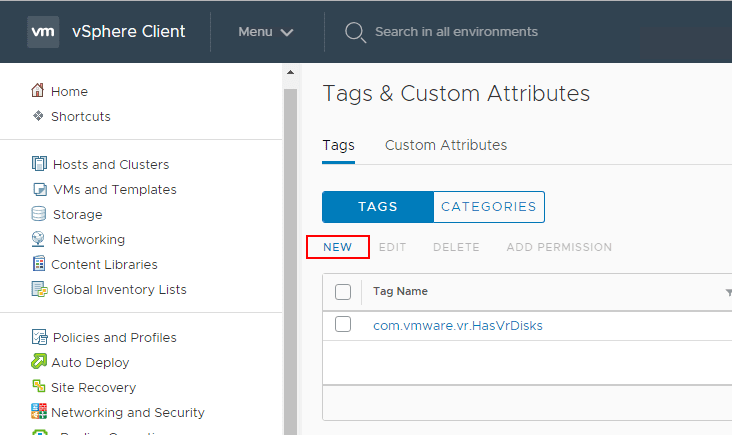Select the Content Libraries icon
Screen dimensions: 732x435
[x=39, y=264]
